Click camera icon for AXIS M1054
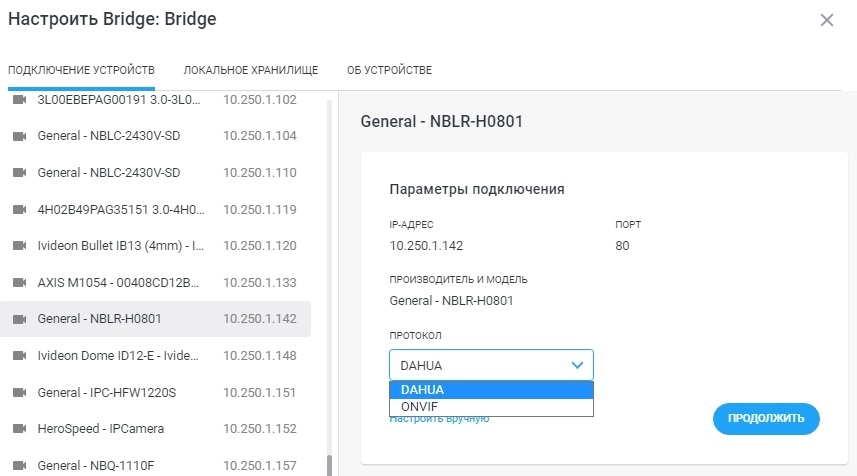 pyautogui.click(x=20, y=283)
